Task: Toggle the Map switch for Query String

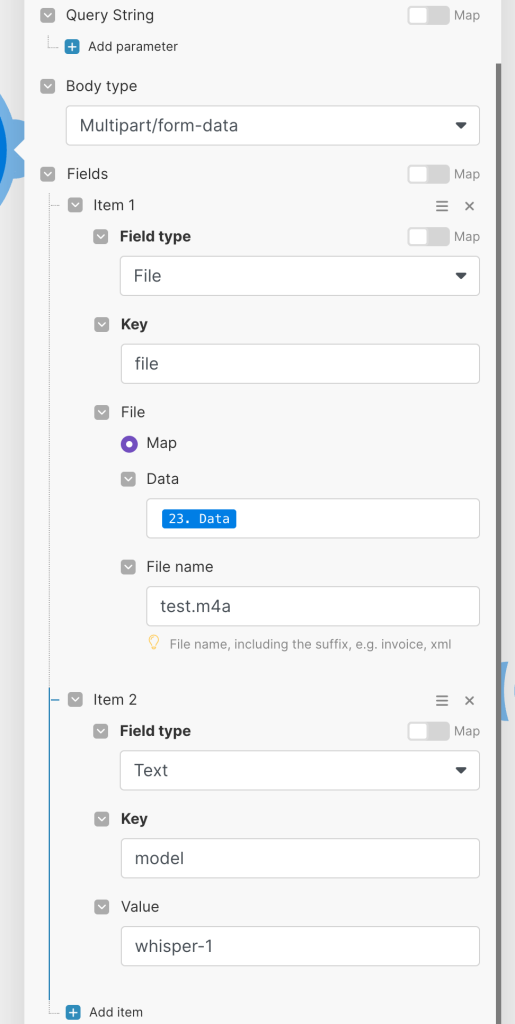Action: tap(428, 15)
